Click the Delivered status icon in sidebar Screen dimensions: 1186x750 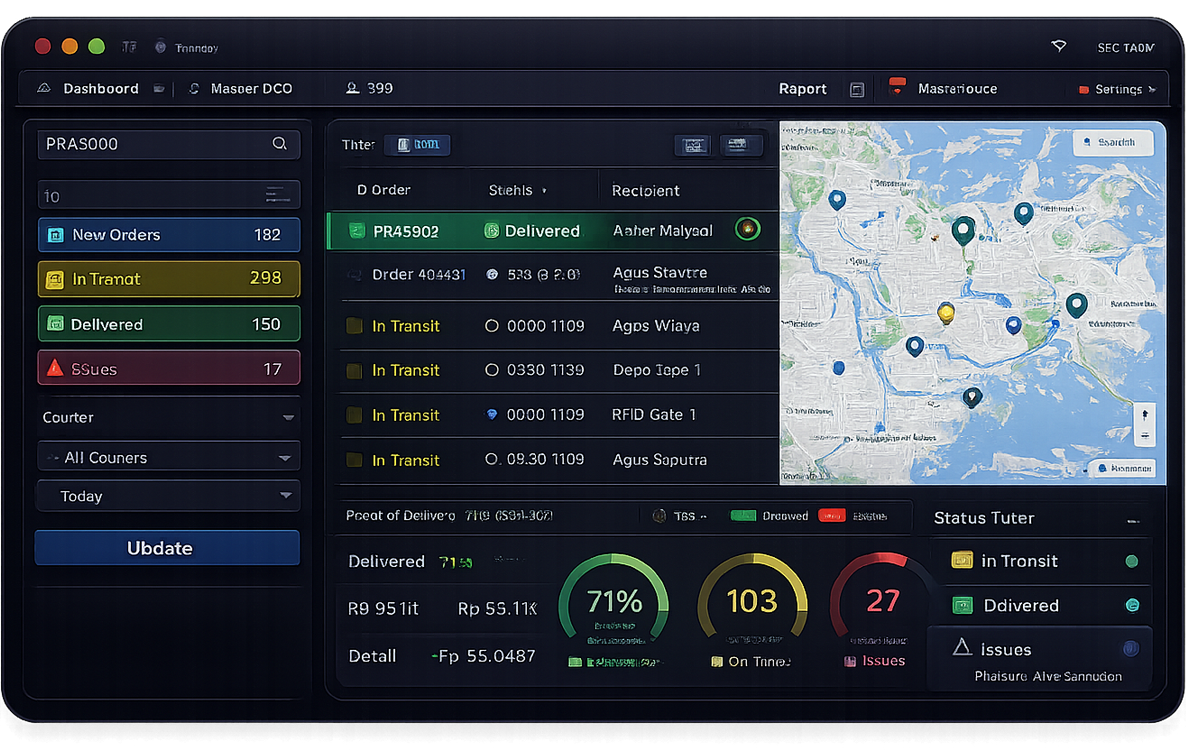pos(56,323)
